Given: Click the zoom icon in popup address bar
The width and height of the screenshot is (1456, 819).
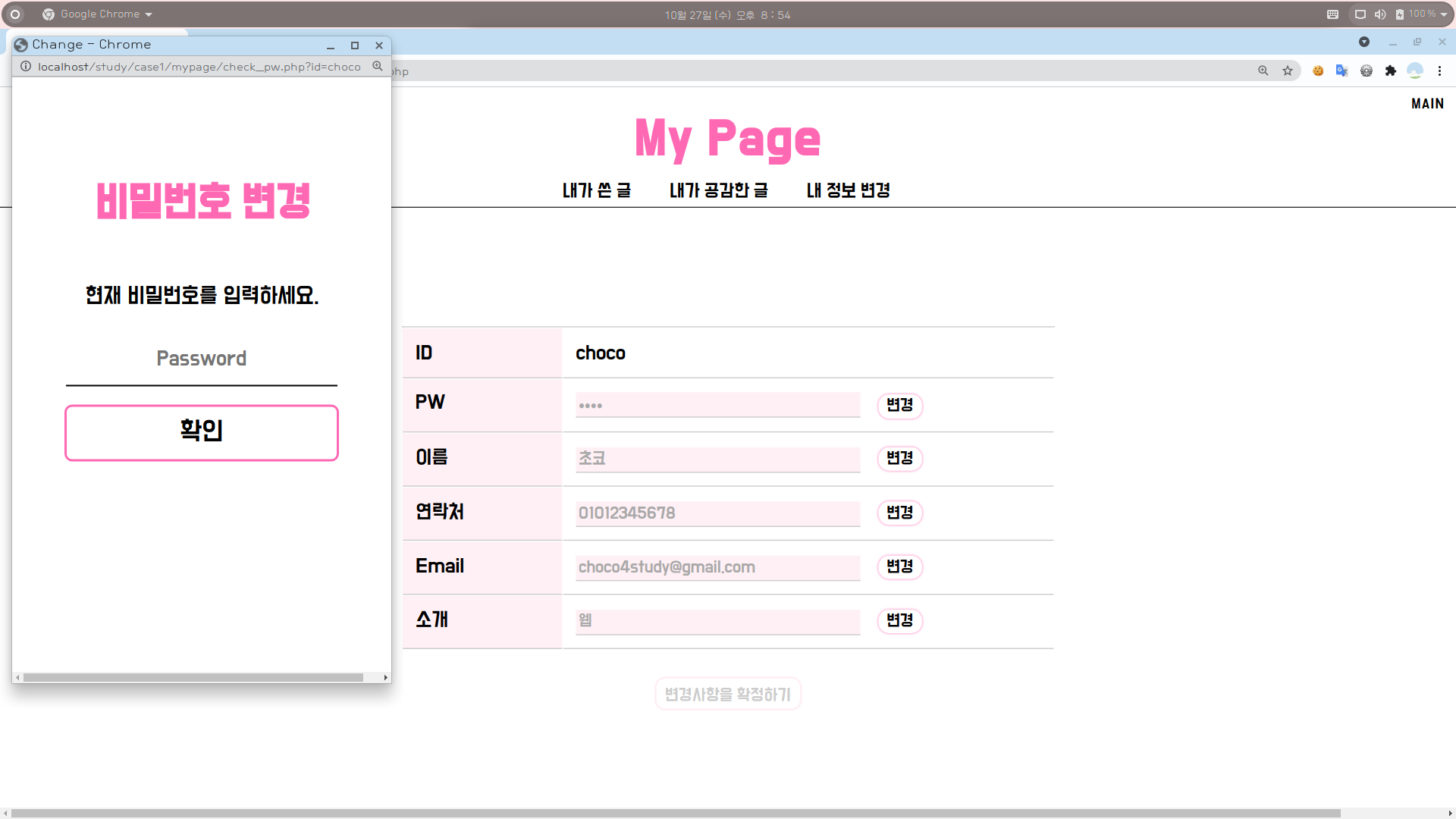Looking at the screenshot, I should 378,67.
